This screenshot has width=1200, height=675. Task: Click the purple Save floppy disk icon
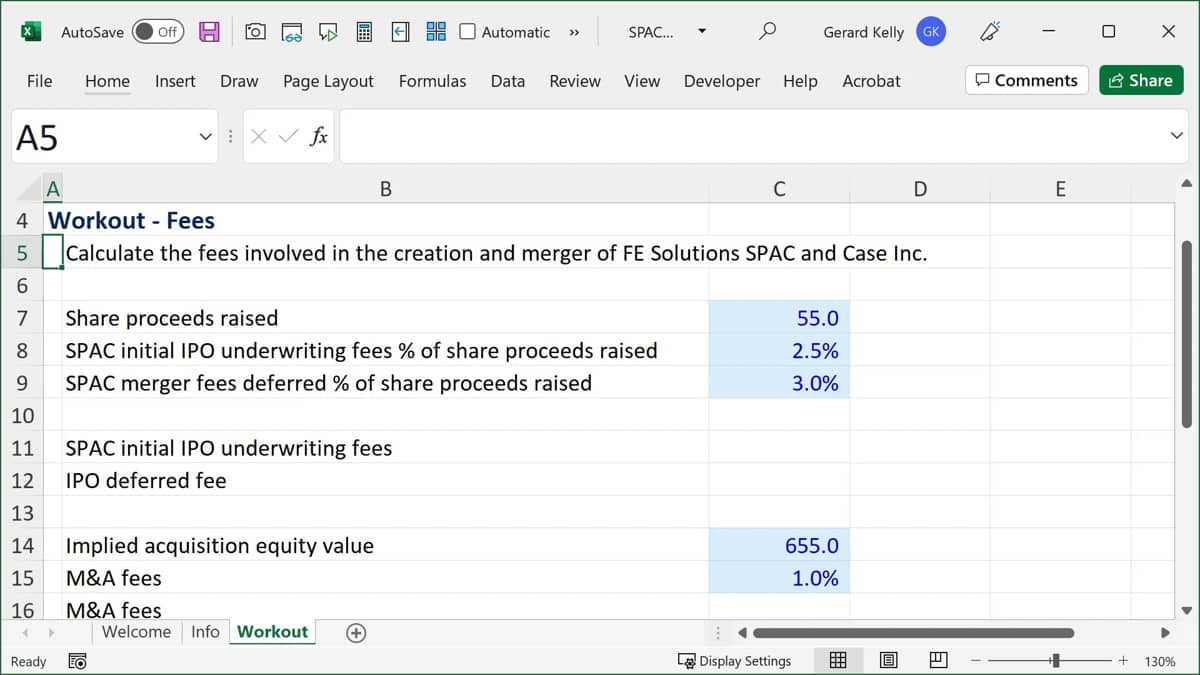209,32
